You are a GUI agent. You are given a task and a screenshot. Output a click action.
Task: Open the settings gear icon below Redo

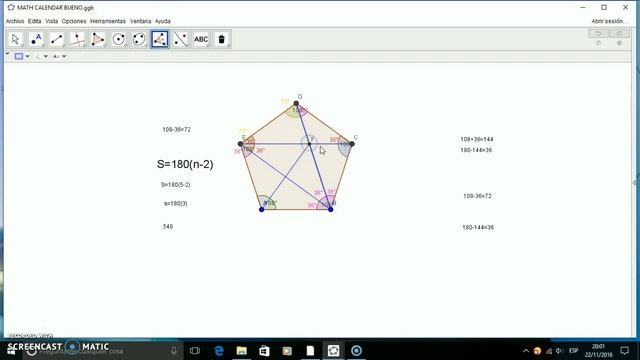[619, 43]
